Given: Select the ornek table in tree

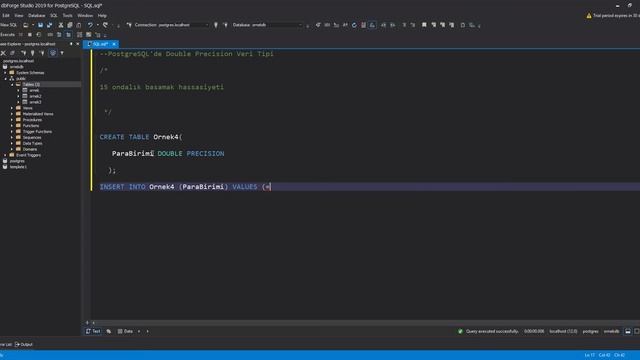Looking at the screenshot, I should pyautogui.click(x=34, y=90).
